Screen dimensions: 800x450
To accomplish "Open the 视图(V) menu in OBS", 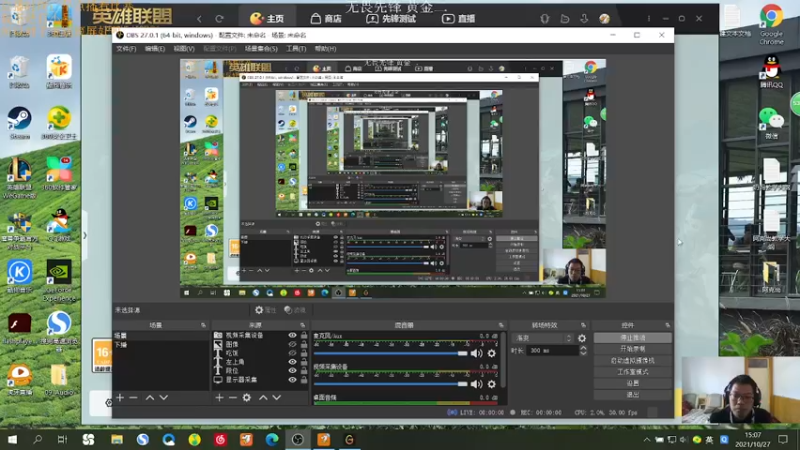I will tap(184, 49).
